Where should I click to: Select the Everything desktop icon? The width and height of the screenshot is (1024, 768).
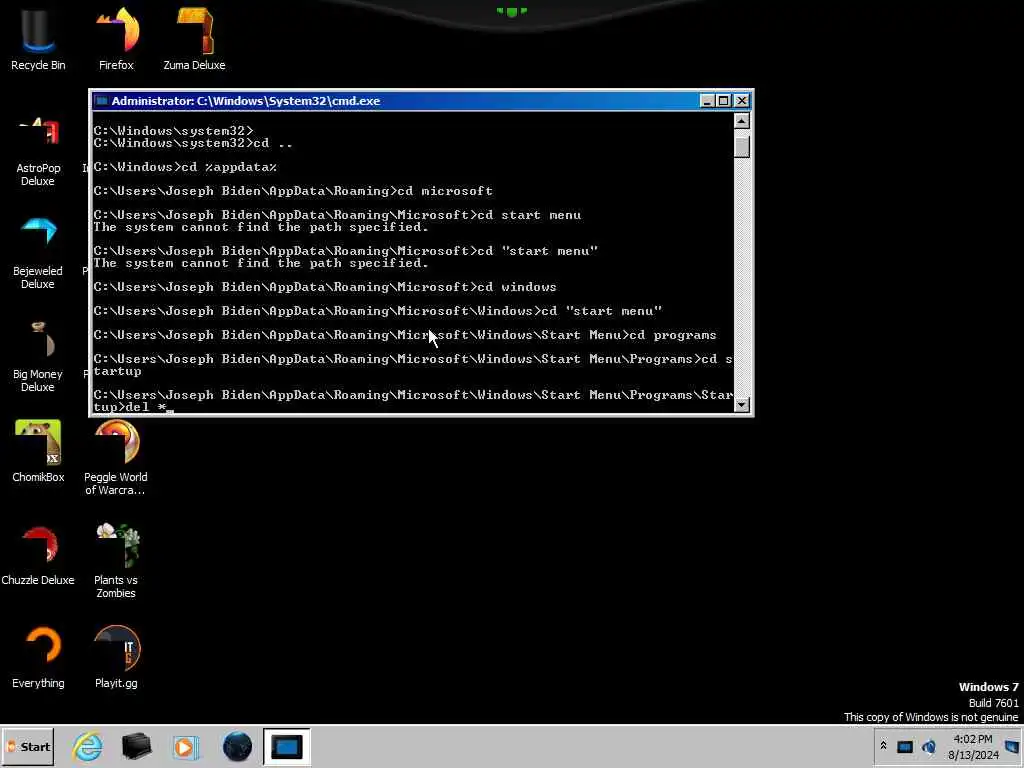[x=38, y=657]
